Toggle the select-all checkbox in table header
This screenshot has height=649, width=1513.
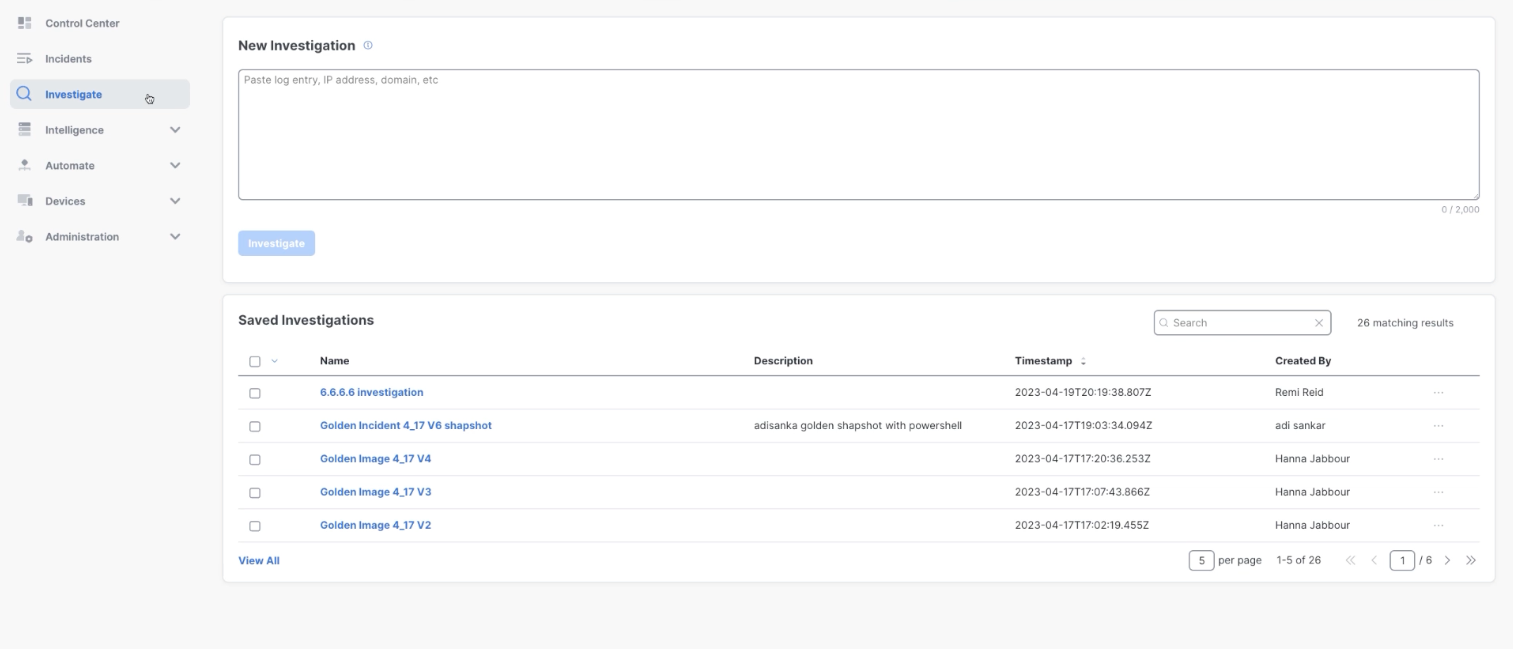point(254,361)
